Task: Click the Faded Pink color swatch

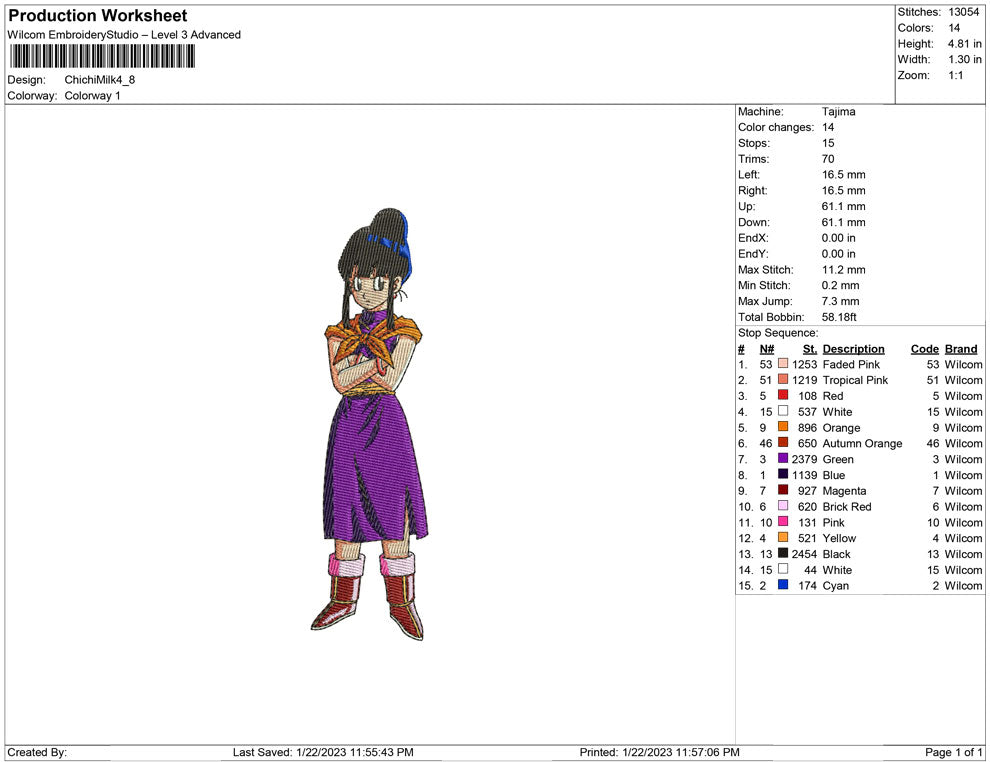Action: tap(783, 364)
